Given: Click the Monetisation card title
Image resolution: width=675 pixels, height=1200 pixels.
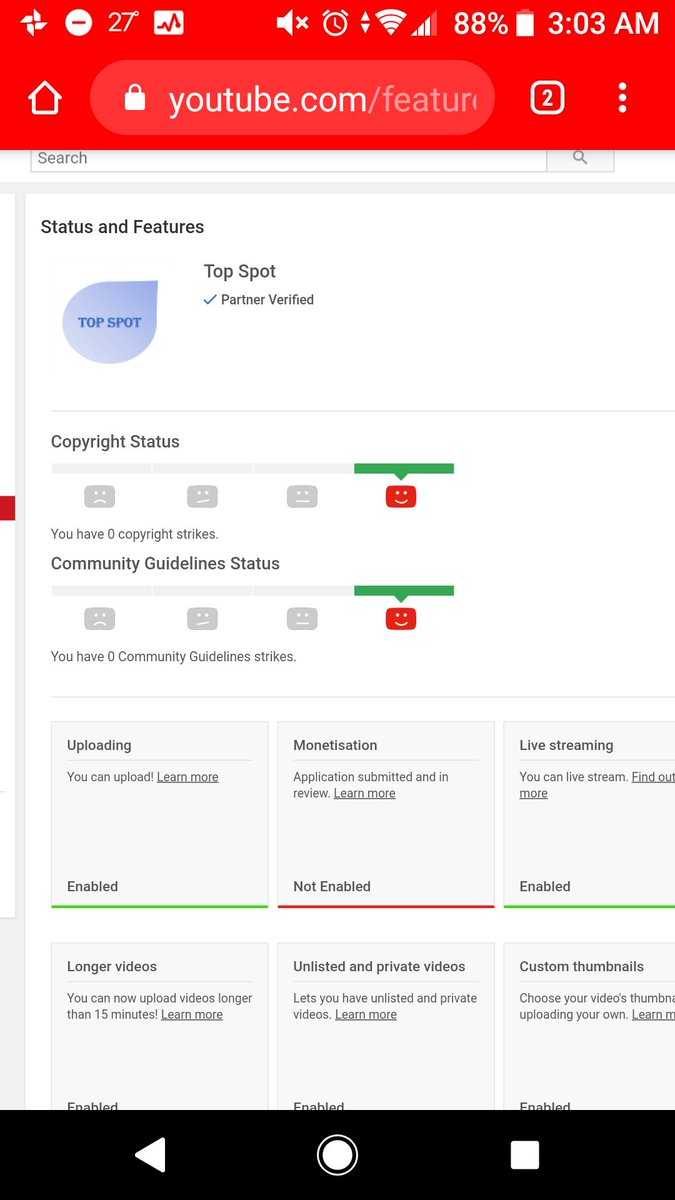Looking at the screenshot, I should coord(335,745).
